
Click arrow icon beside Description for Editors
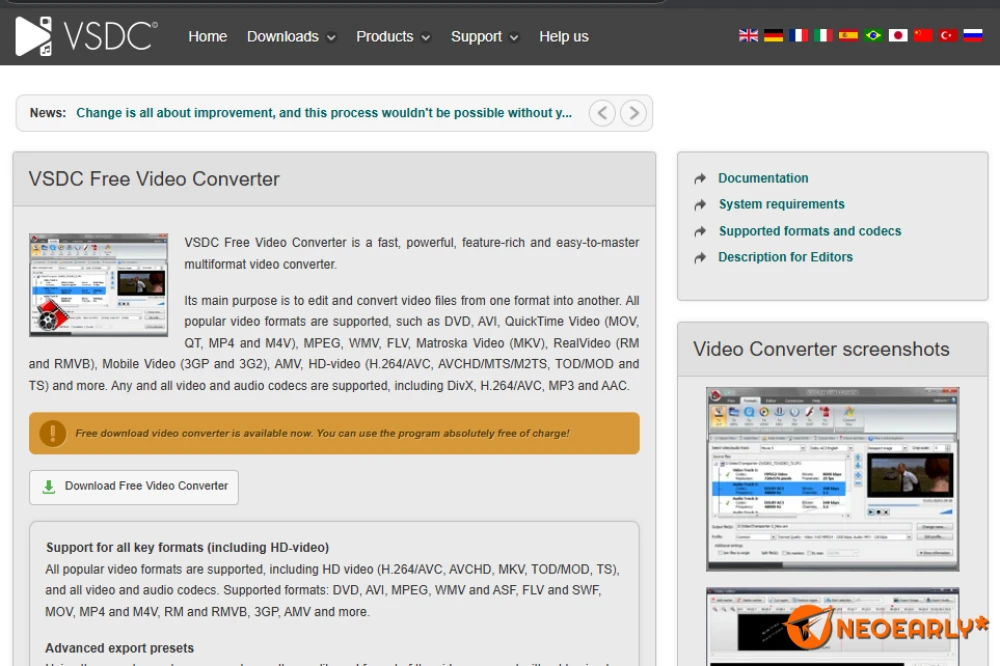[700, 258]
